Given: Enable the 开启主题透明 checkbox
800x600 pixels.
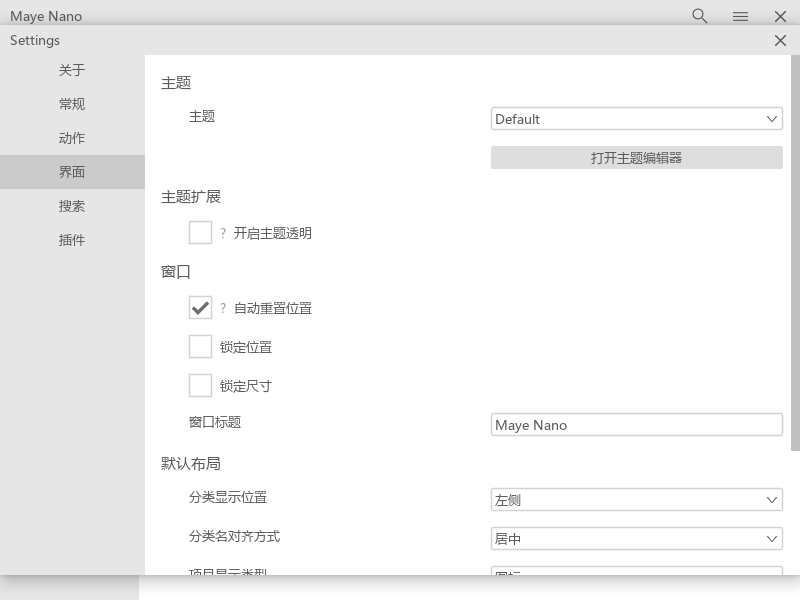Looking at the screenshot, I should [200, 232].
